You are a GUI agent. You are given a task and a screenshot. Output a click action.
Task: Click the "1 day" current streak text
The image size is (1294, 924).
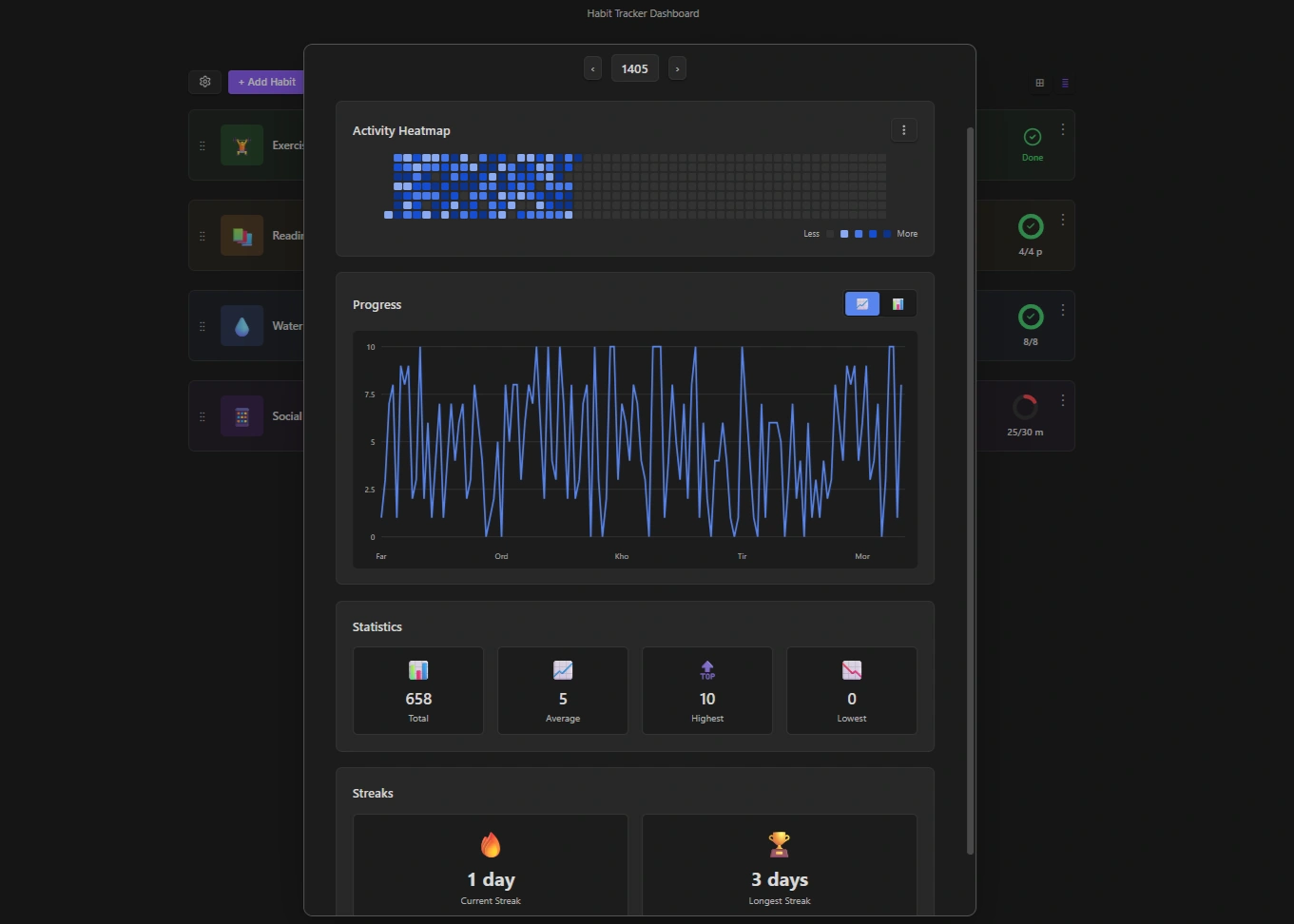coord(491,880)
